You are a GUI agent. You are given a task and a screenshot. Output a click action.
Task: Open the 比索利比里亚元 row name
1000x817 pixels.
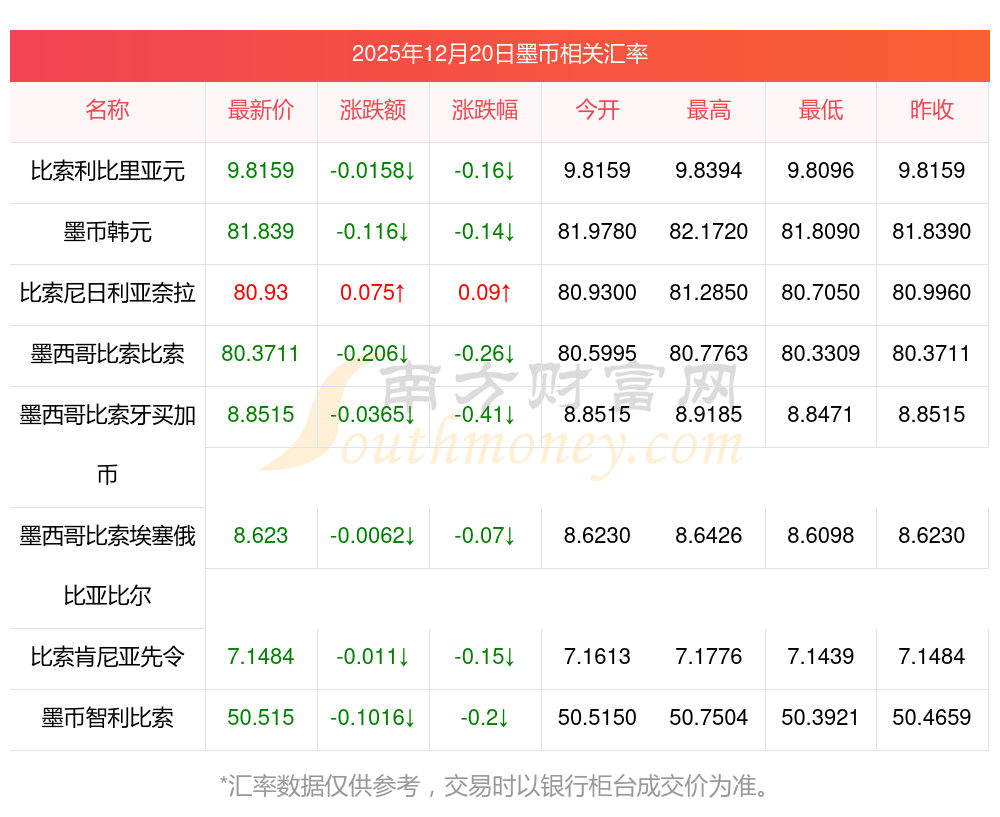point(107,171)
